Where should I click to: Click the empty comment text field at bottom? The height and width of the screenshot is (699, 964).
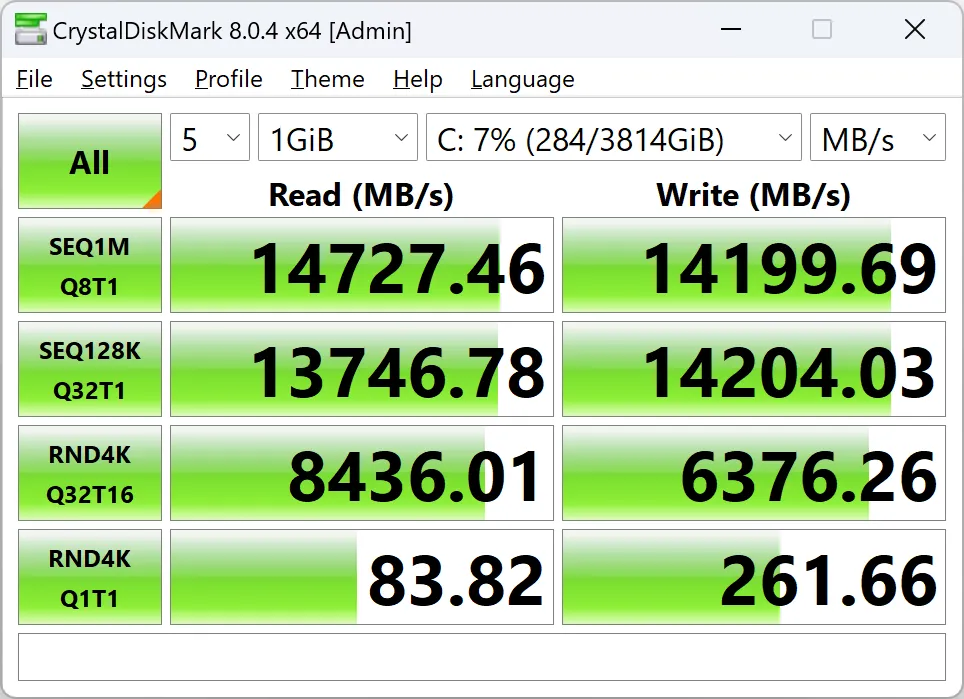coord(481,657)
